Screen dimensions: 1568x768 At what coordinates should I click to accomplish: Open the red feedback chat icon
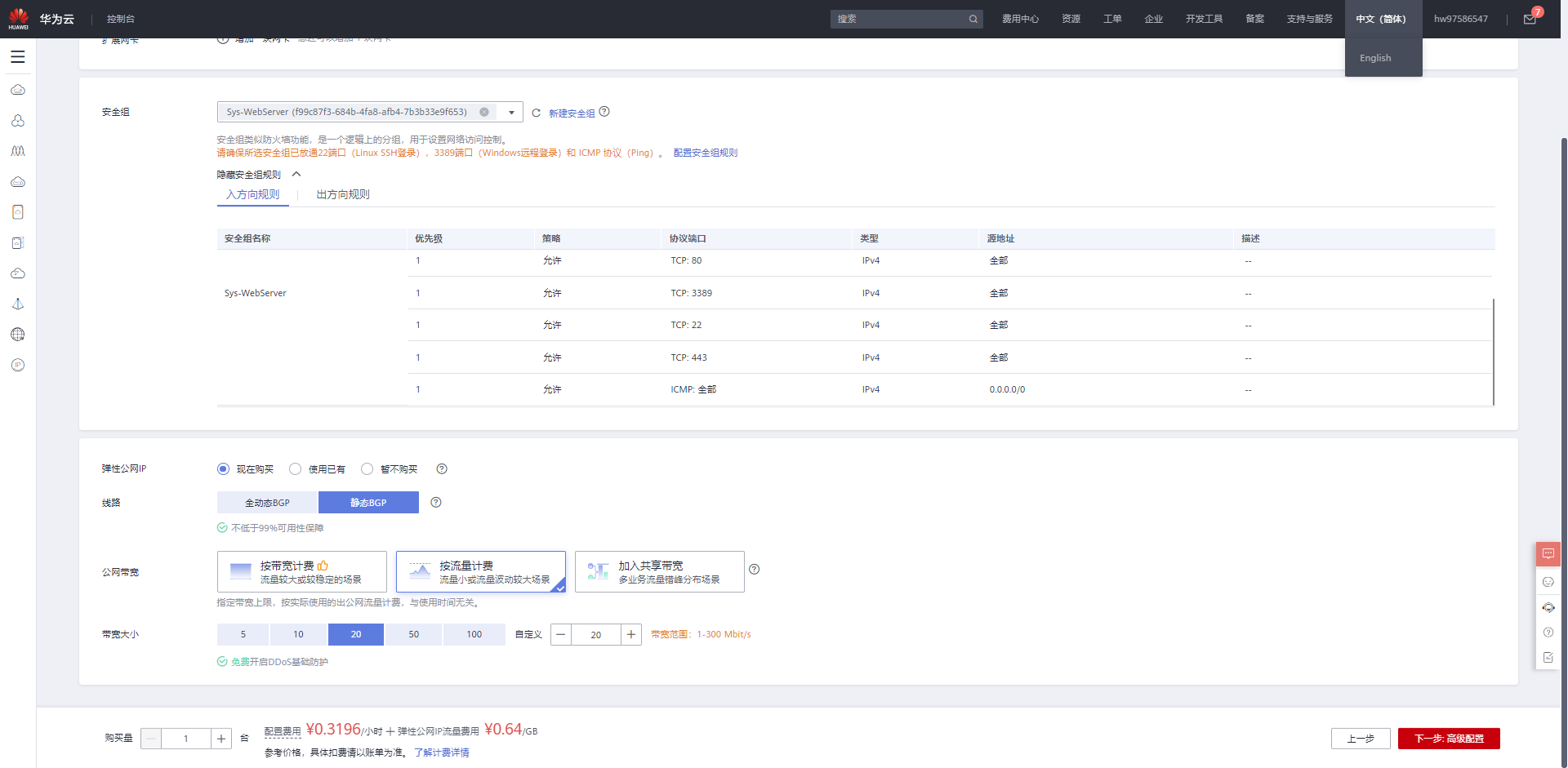click(1548, 554)
